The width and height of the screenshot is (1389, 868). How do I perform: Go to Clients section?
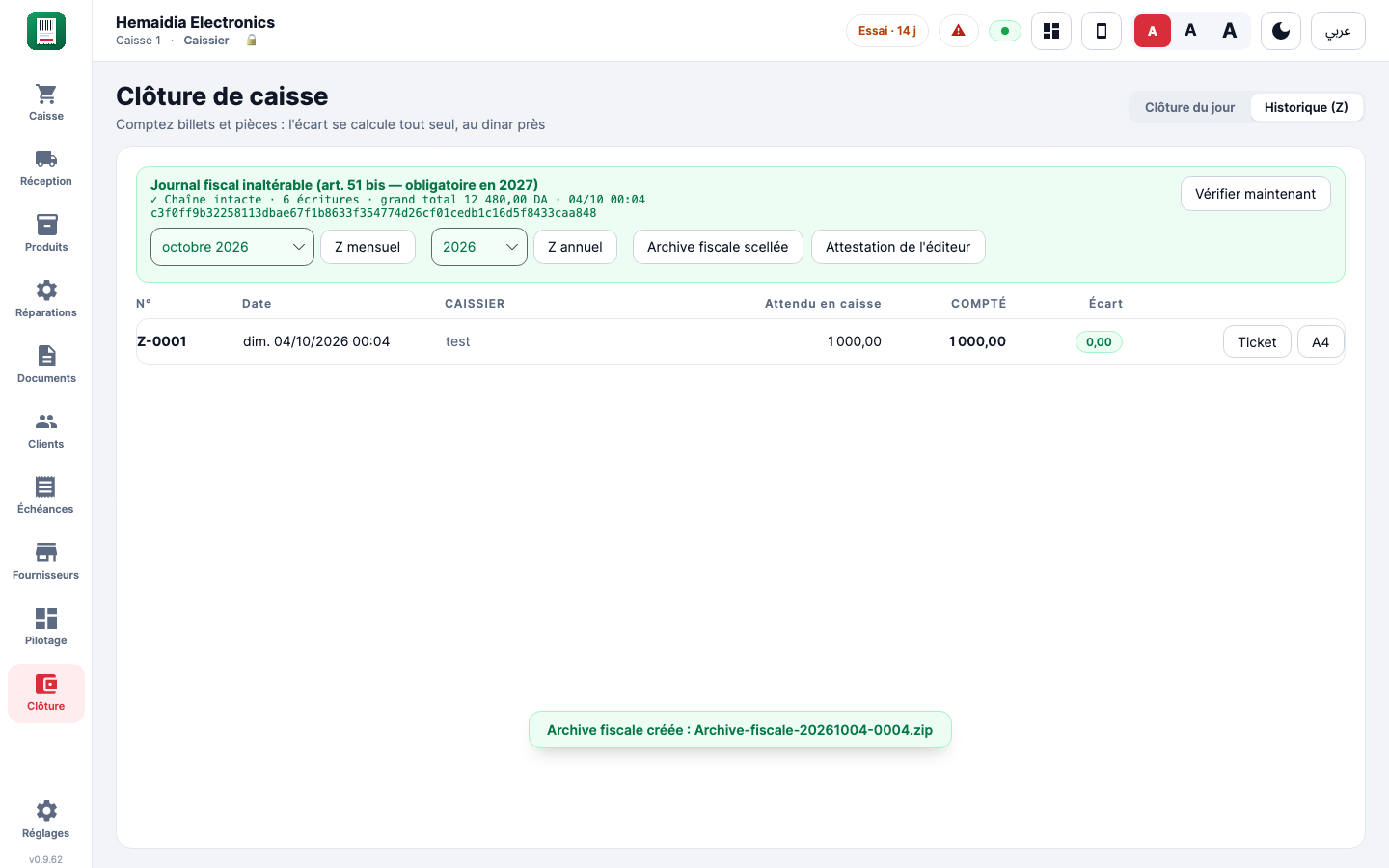[46, 430]
